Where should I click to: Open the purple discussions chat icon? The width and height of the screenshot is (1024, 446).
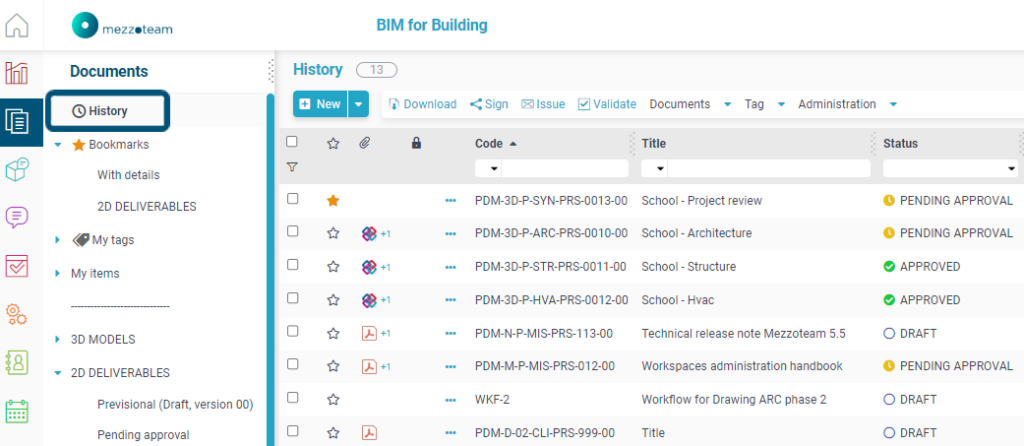coord(17,217)
